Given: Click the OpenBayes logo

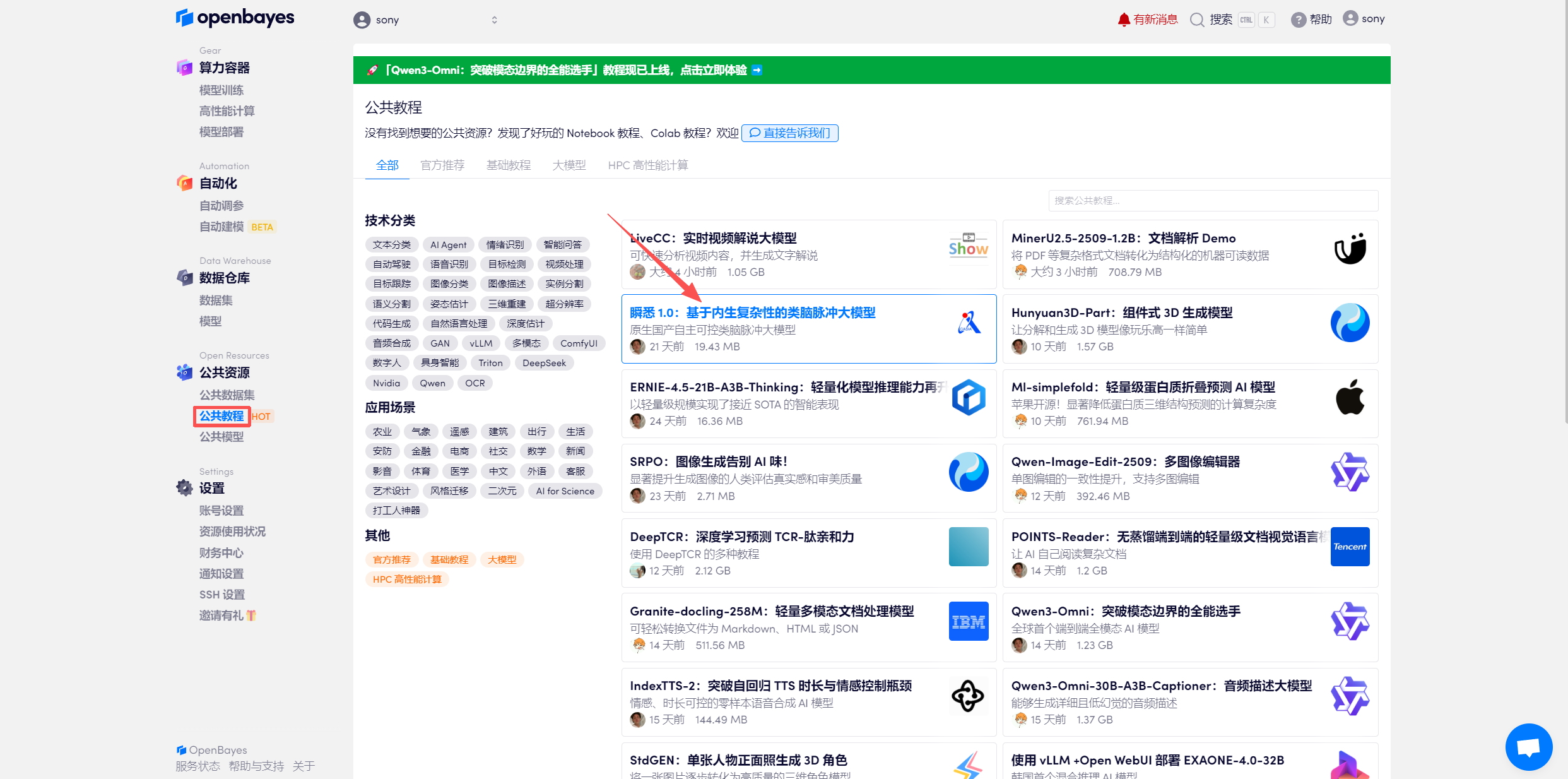Looking at the screenshot, I should (235, 18).
